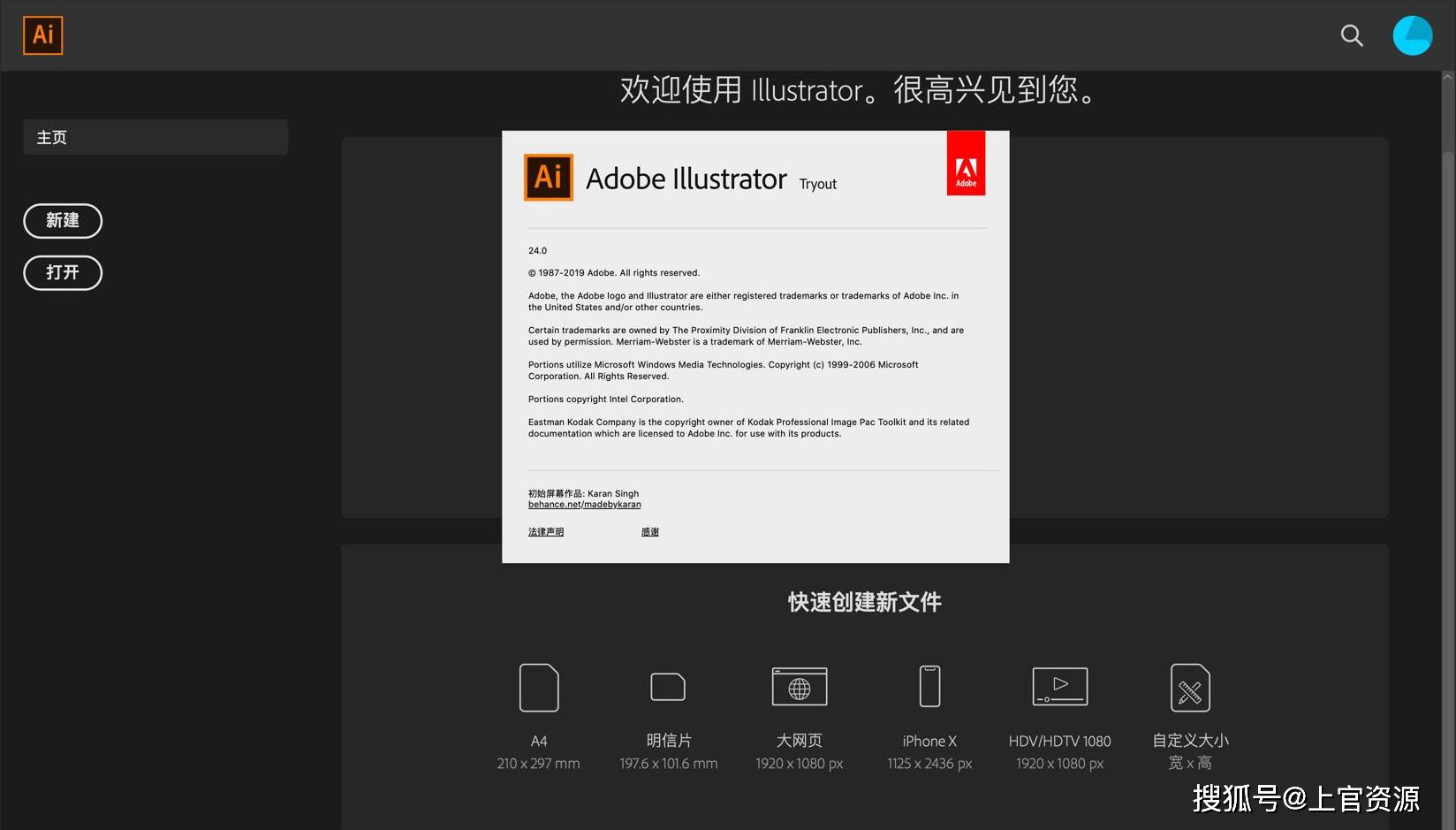This screenshot has width=1456, height=830.
Task: Select the 大网页 web page preset icon
Action: pos(799,688)
